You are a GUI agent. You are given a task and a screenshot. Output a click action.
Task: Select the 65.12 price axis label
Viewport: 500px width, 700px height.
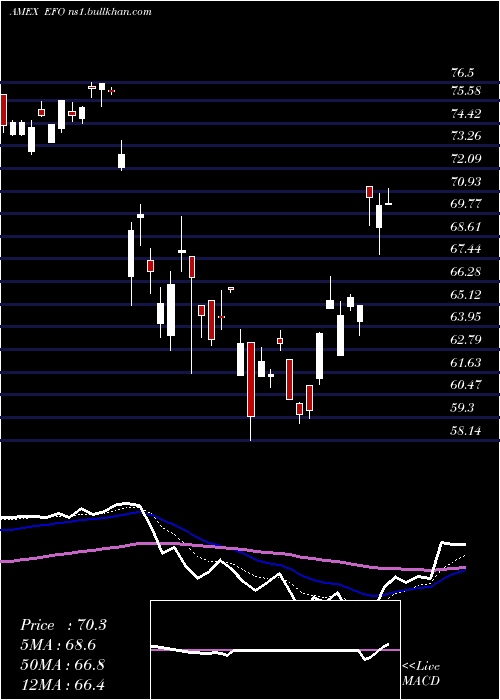[466, 295]
